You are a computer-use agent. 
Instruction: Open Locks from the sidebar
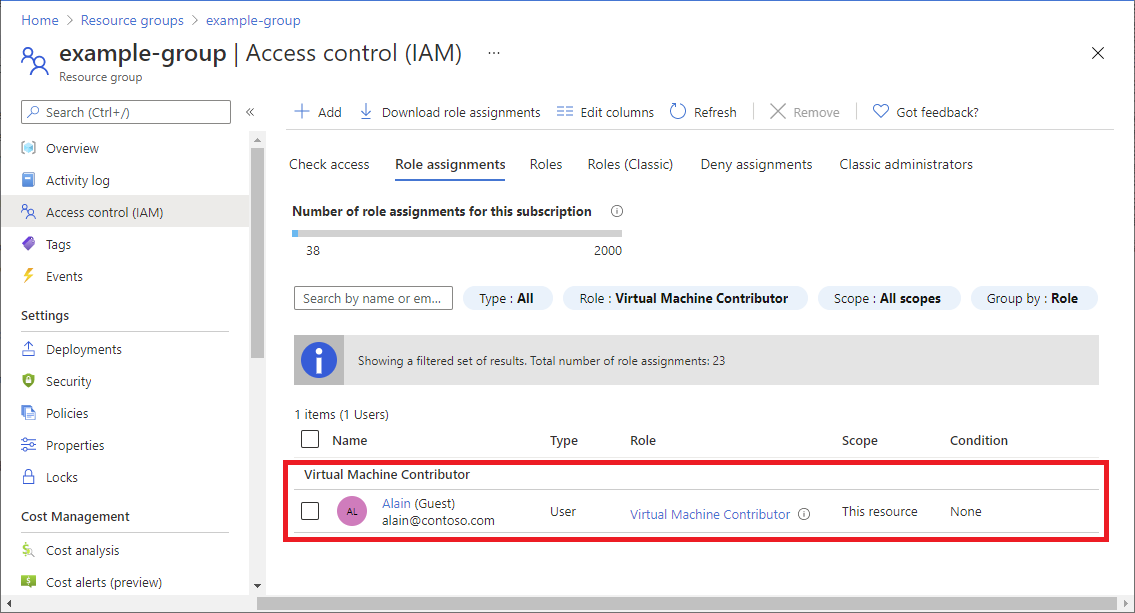61,477
